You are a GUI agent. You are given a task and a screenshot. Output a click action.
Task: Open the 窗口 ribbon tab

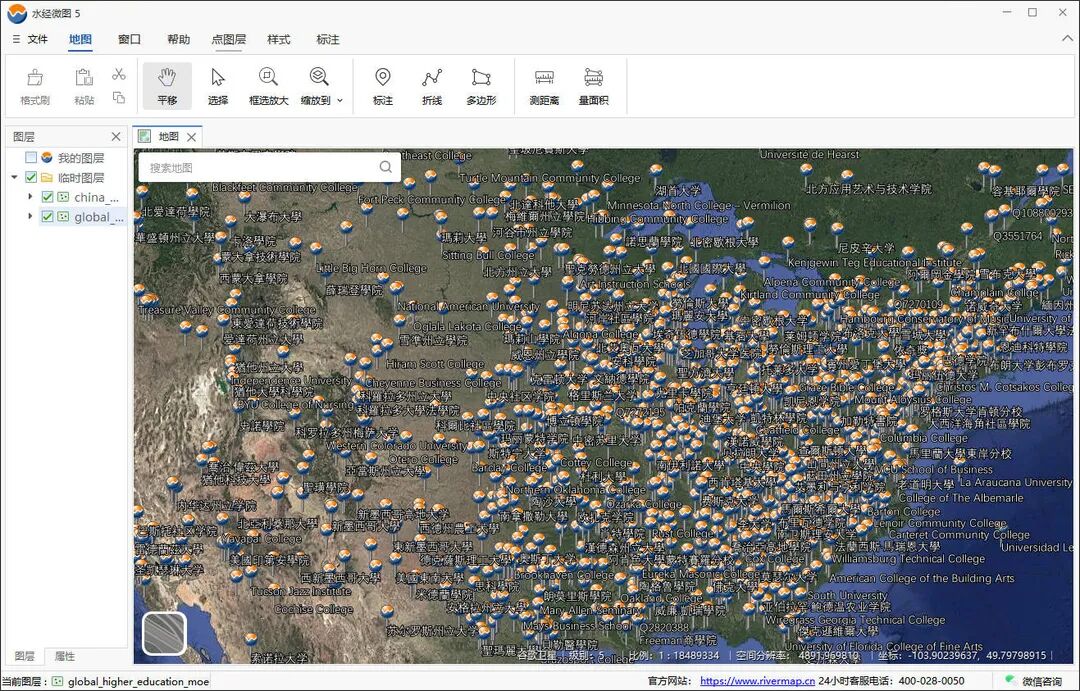pos(129,39)
